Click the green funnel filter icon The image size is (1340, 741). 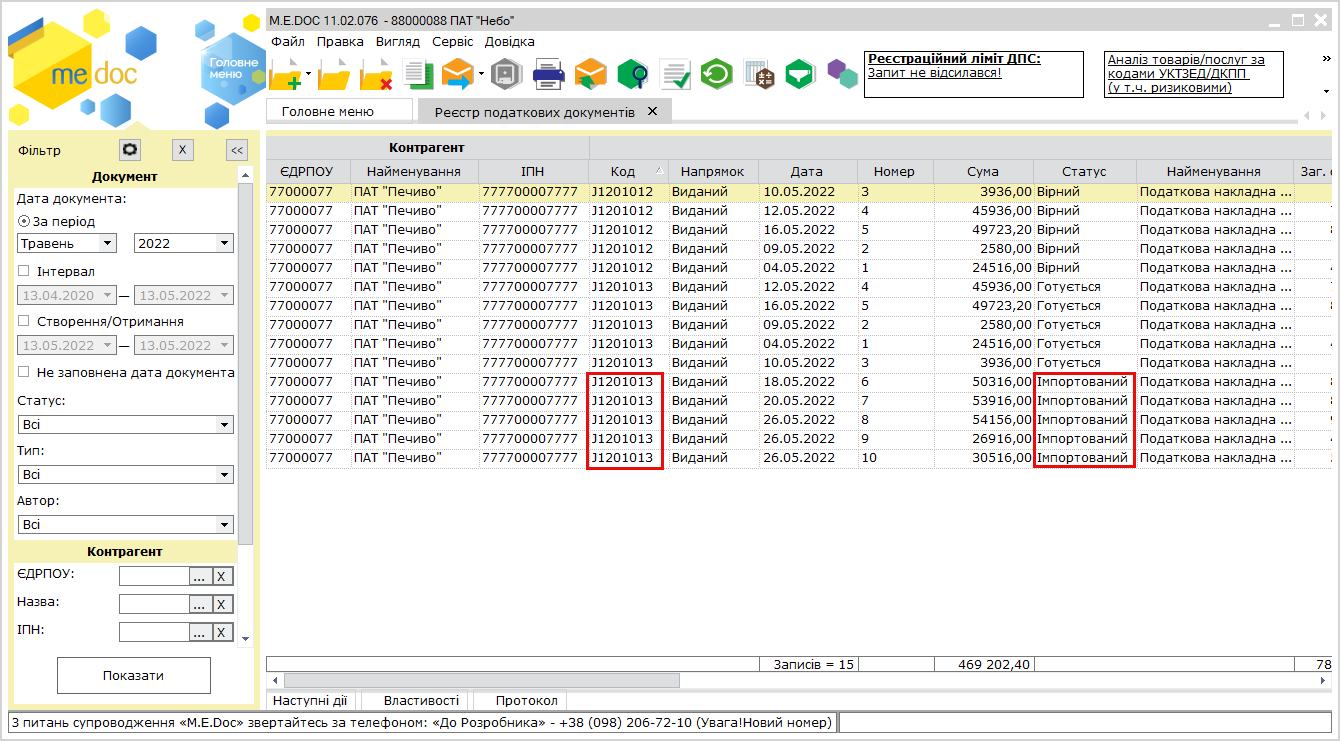(x=799, y=74)
